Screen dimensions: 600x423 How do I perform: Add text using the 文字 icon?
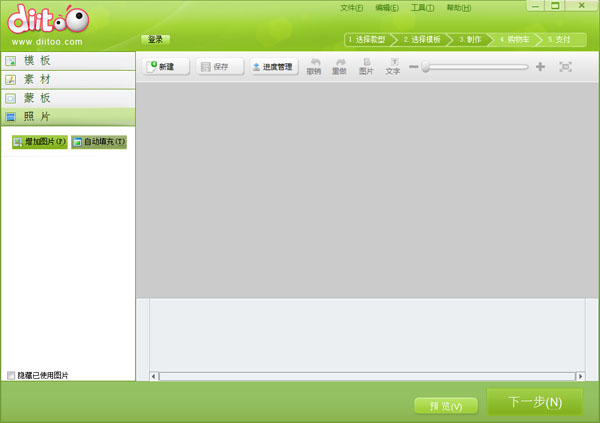click(393, 66)
